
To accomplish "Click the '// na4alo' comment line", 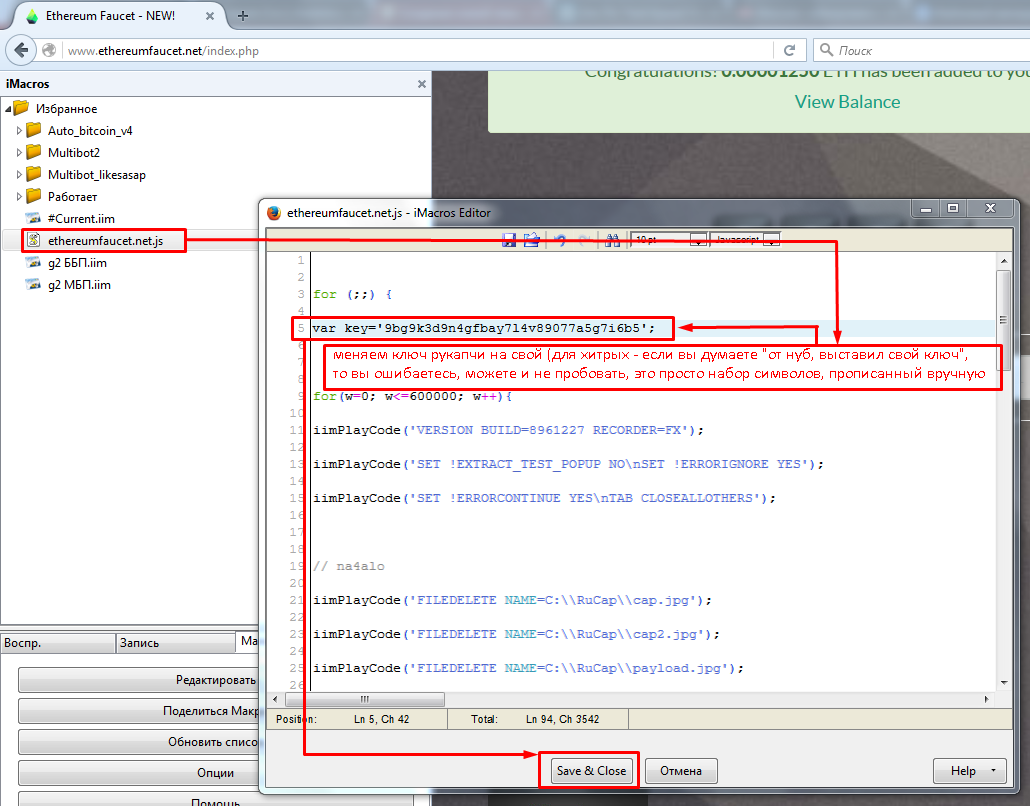I will tap(349, 566).
